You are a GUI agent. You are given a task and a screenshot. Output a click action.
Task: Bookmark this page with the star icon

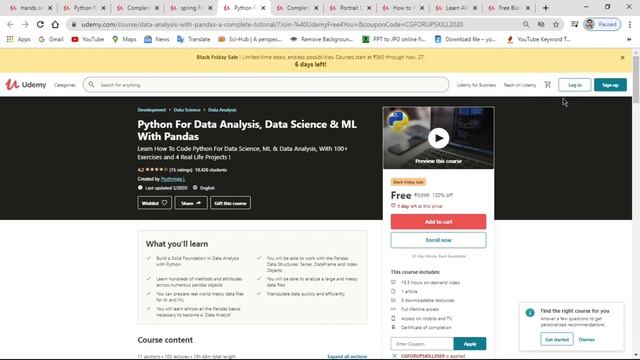tap(556, 24)
